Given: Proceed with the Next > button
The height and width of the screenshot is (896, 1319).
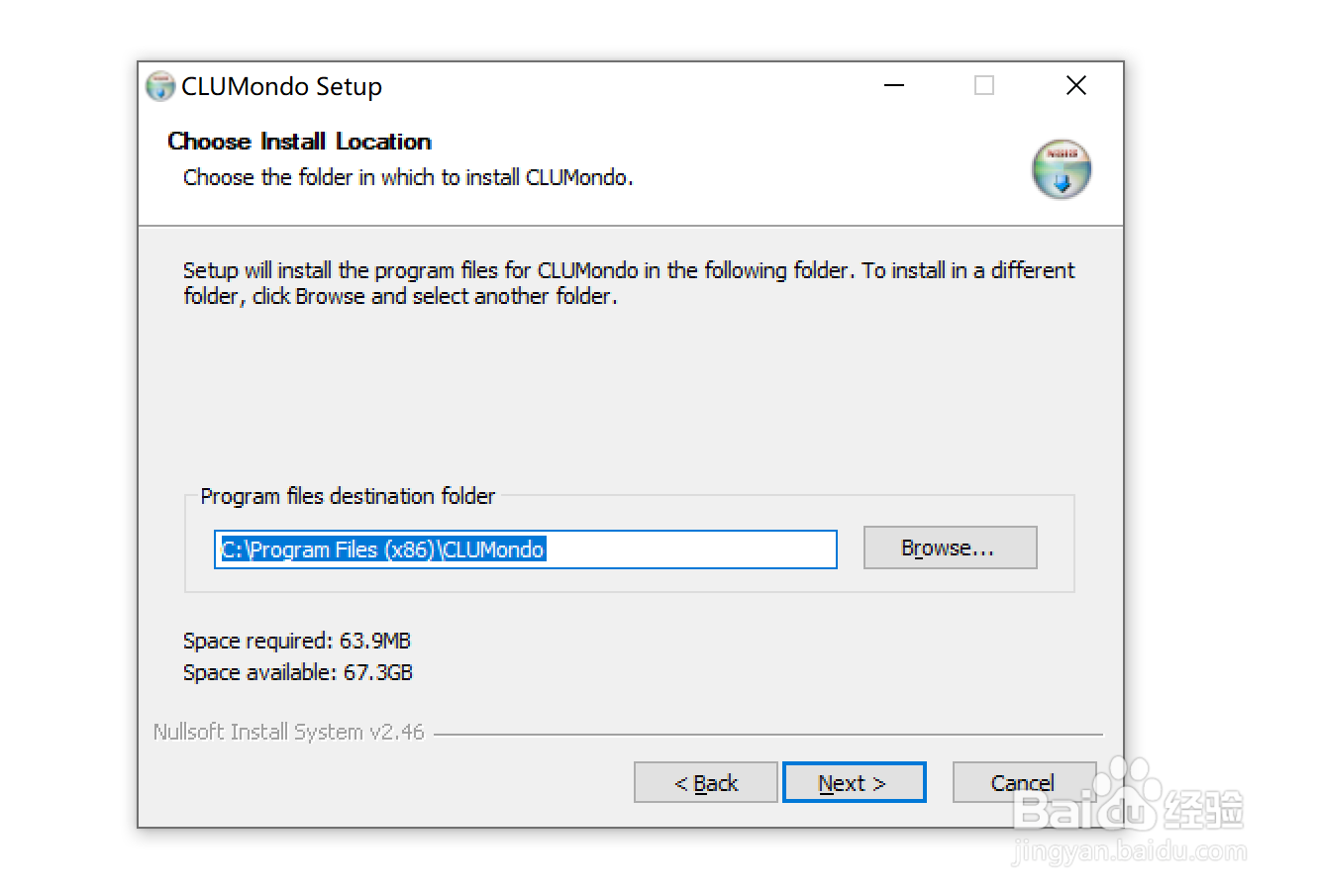Looking at the screenshot, I should (x=854, y=783).
